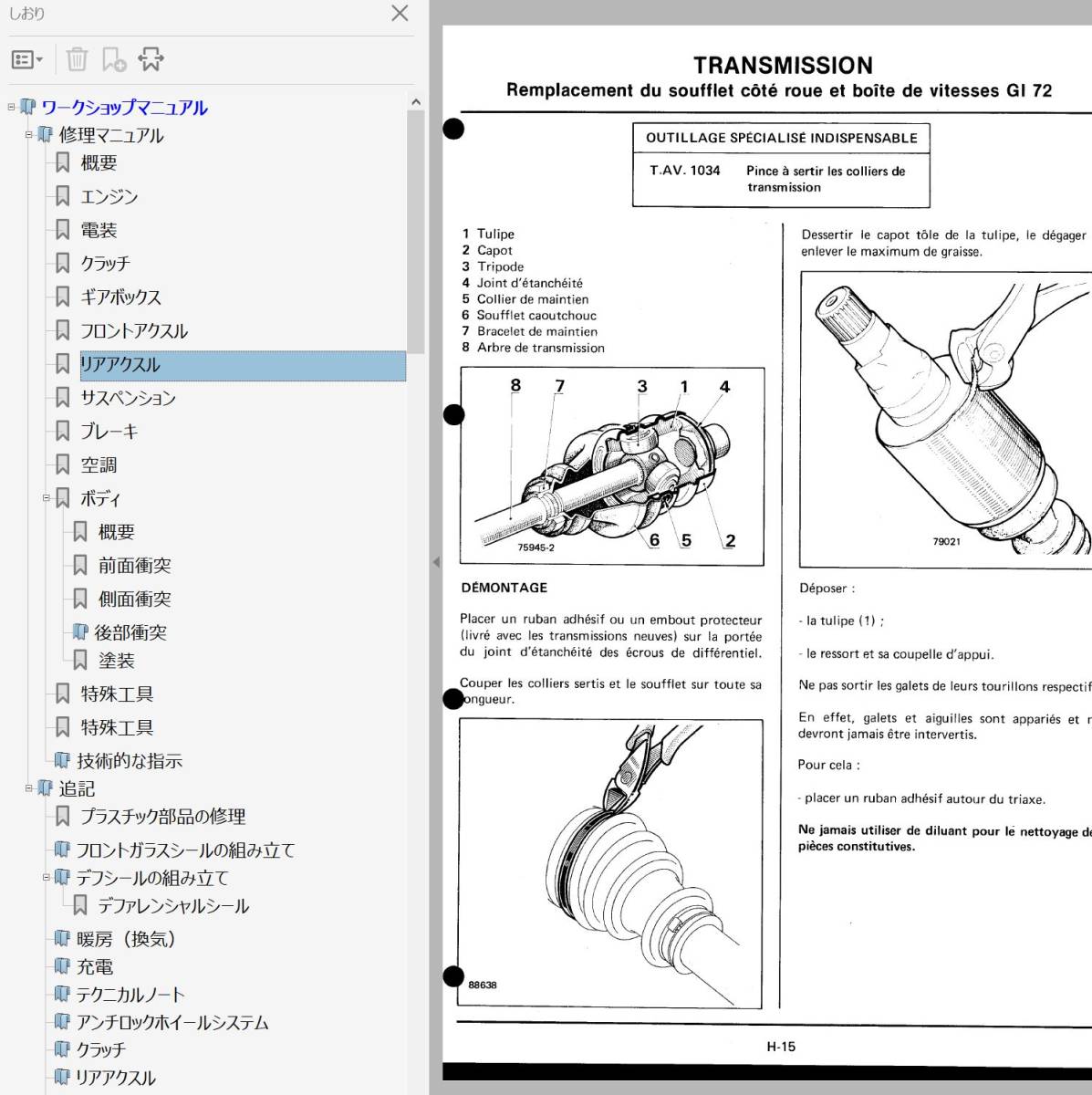Image resolution: width=1092 pixels, height=1095 pixels.
Task: Click the bookmark icon beside 充電
Action: click(x=62, y=965)
